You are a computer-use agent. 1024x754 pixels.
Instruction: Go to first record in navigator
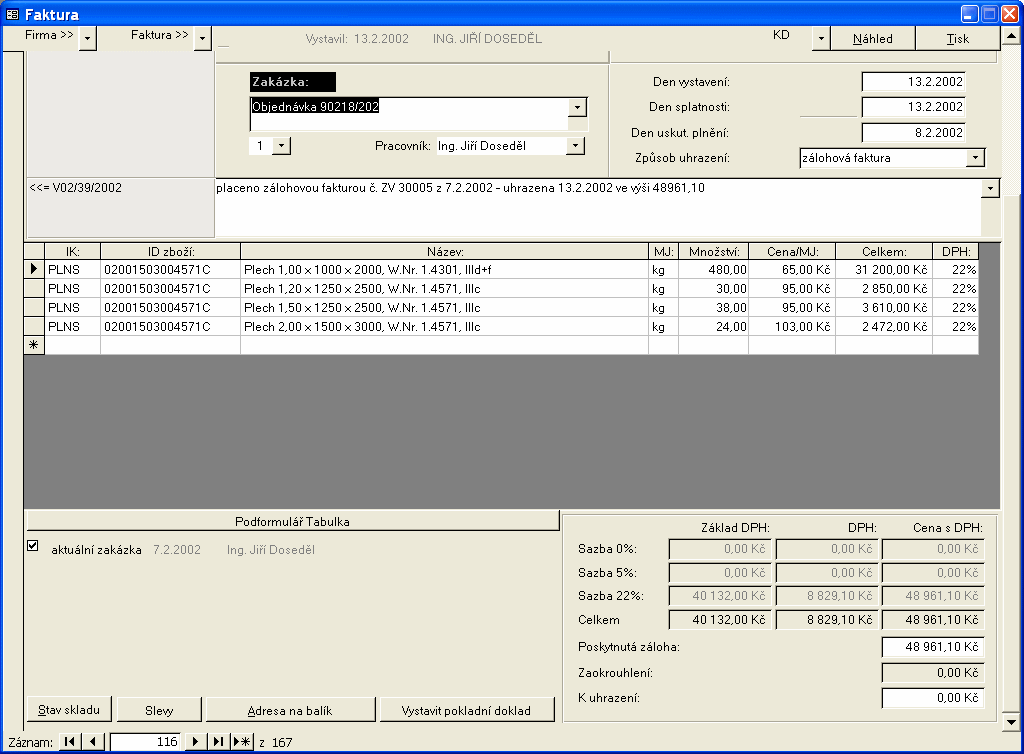[x=70, y=741]
